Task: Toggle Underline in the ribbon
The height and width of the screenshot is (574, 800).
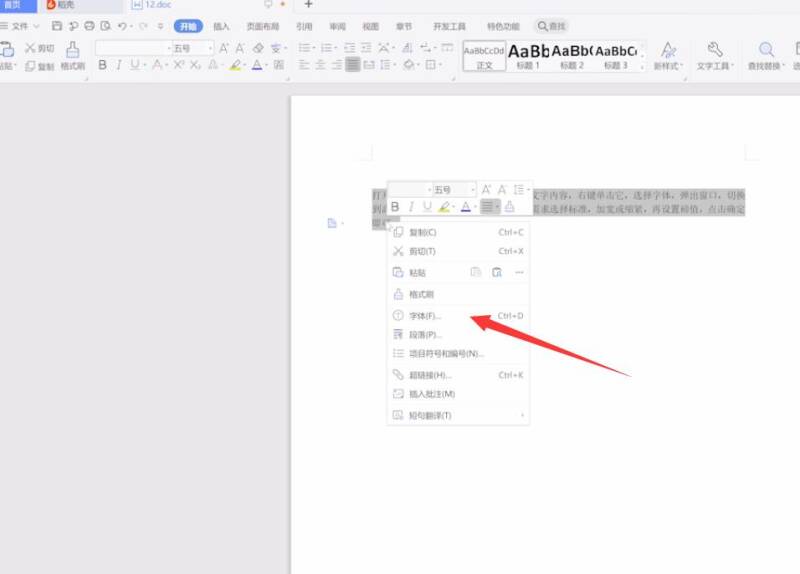Action: pyautogui.click(x=134, y=65)
